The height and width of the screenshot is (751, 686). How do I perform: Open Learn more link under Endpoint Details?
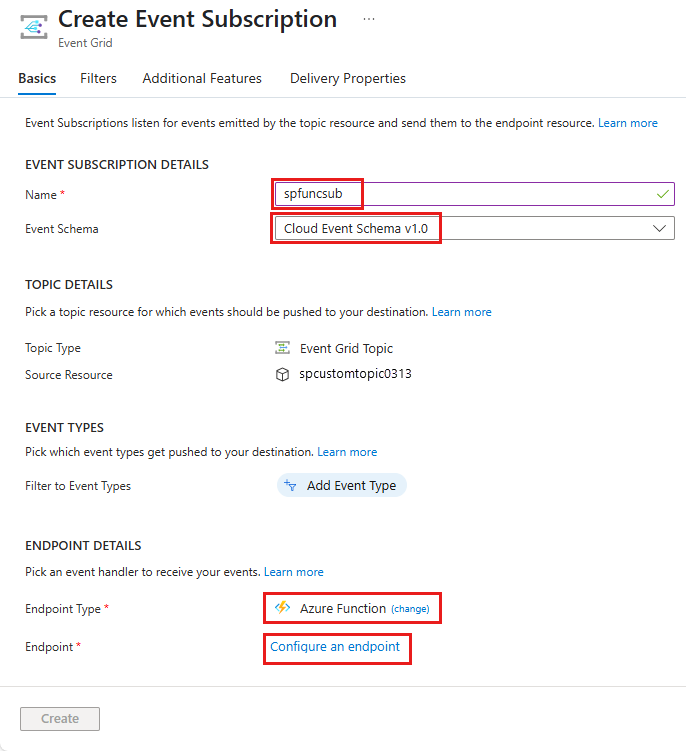tap(294, 572)
